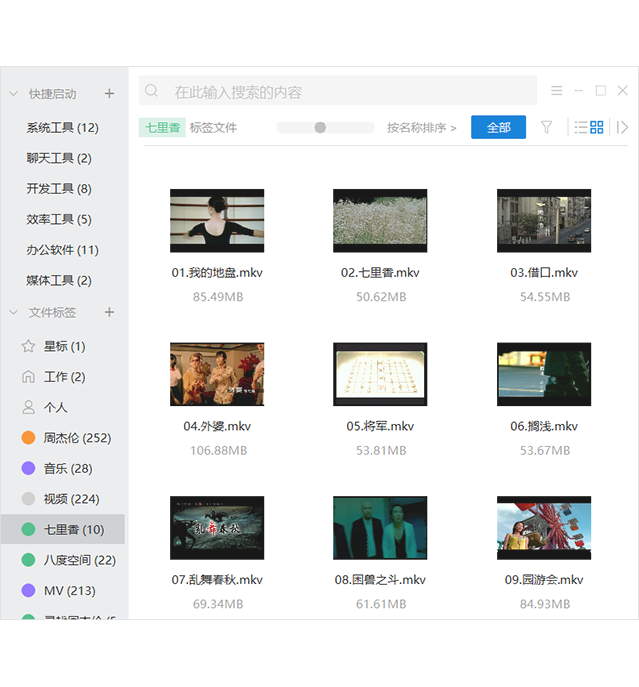The image size is (639, 687).
Task: Collapse the side panel arrow icon
Action: click(x=622, y=127)
